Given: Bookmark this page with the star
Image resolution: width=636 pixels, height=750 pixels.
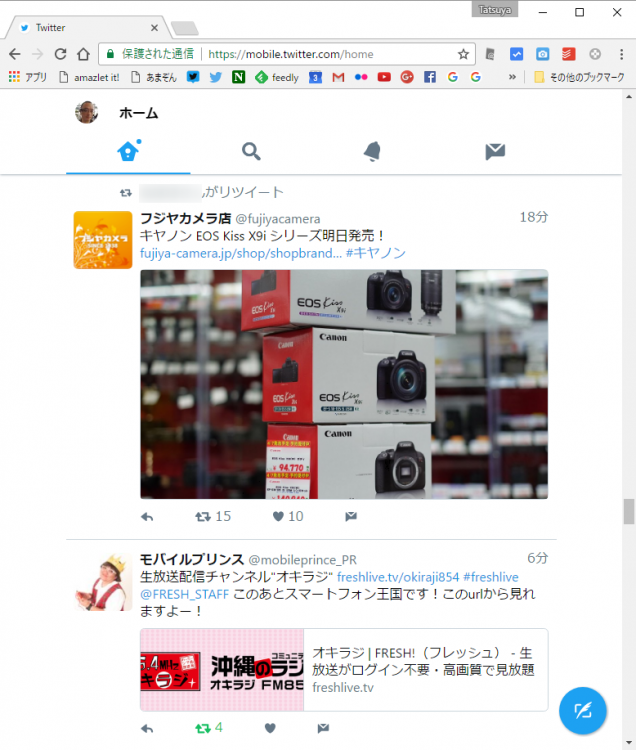Looking at the screenshot, I should [463, 54].
